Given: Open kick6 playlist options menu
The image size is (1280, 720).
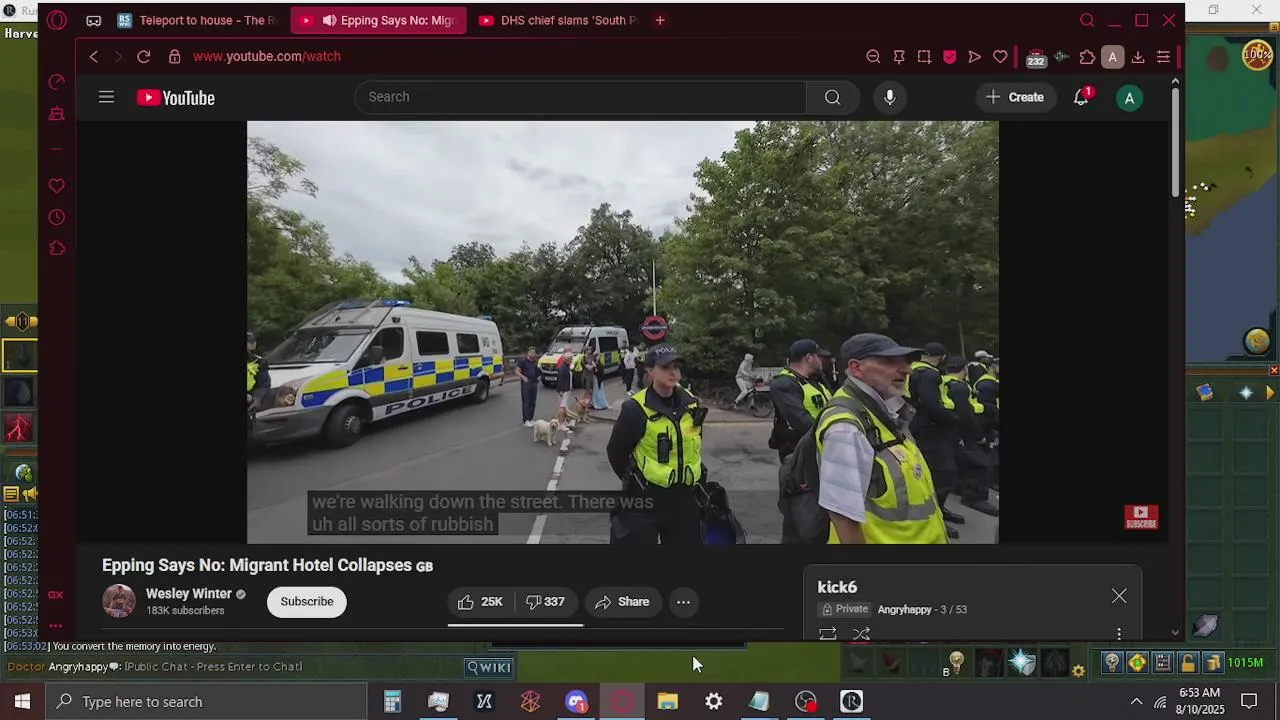Looking at the screenshot, I should (x=1119, y=633).
